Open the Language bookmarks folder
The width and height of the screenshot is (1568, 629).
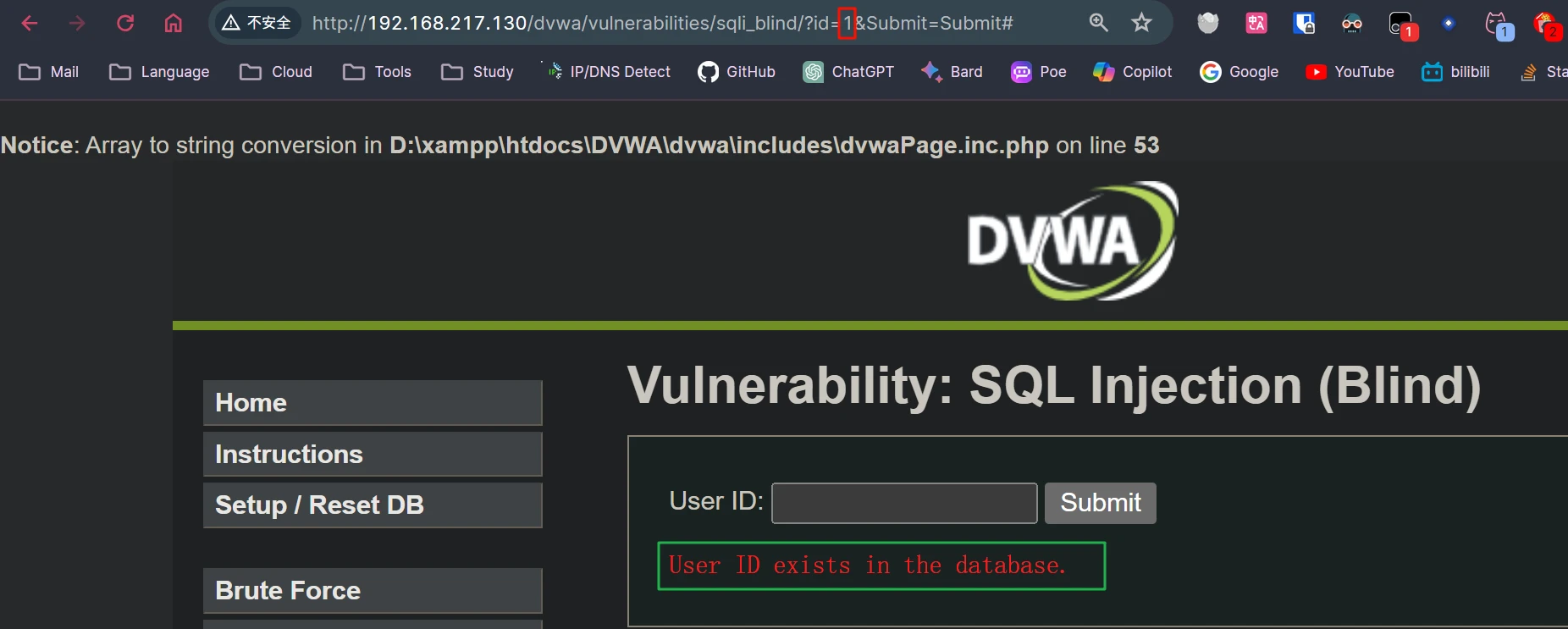click(159, 72)
